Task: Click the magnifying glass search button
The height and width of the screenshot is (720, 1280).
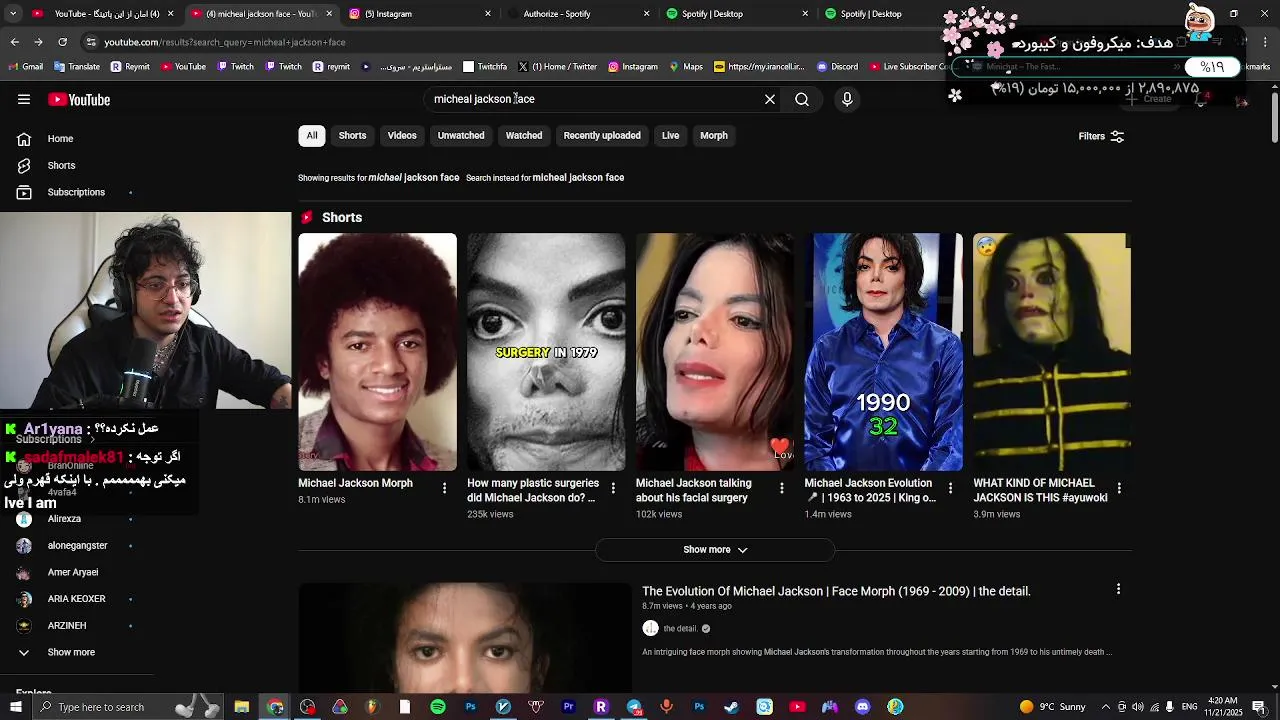Action: 802,99
